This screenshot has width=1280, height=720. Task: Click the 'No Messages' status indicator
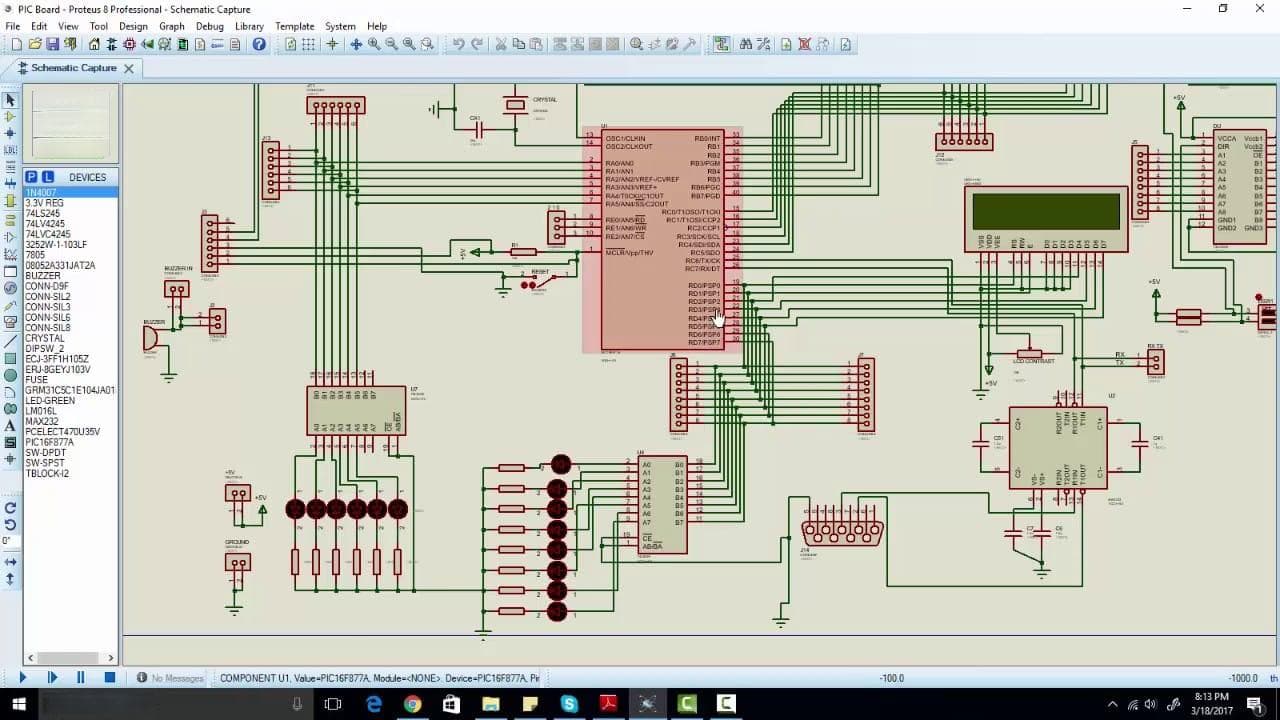click(x=170, y=678)
